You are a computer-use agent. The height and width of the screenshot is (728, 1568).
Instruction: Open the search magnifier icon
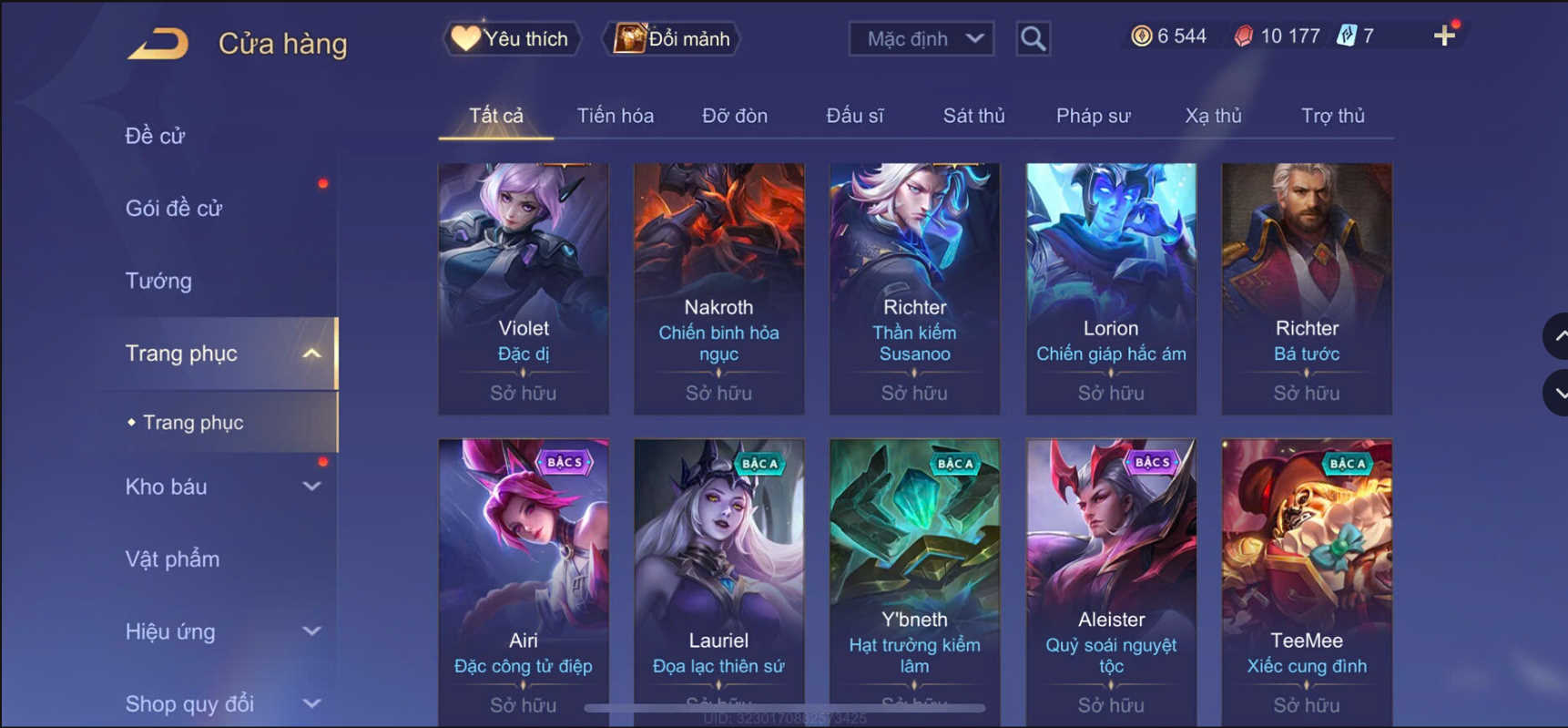1033,38
